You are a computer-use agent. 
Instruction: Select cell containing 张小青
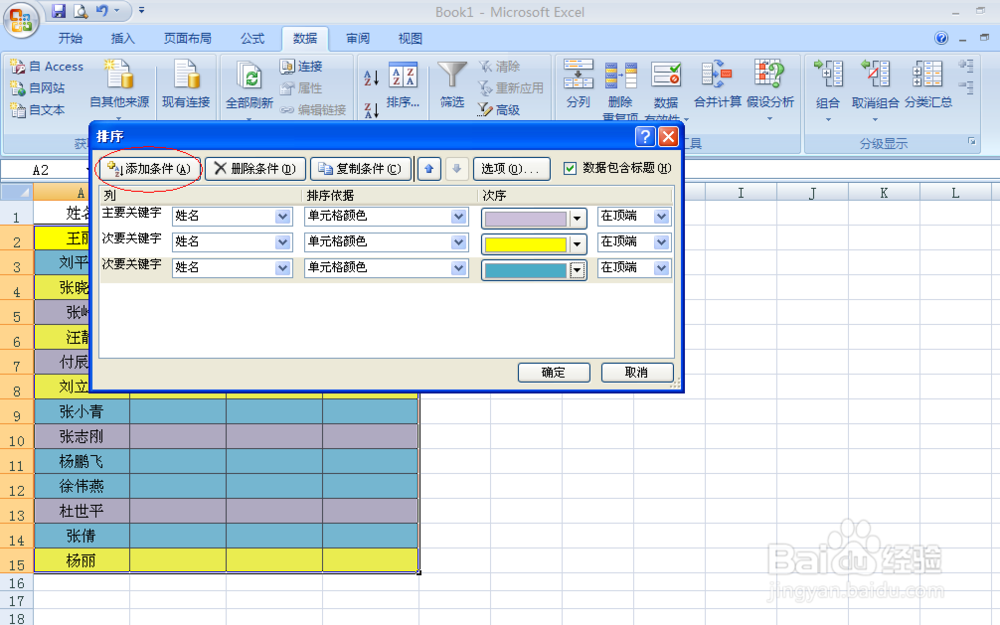tap(82, 412)
